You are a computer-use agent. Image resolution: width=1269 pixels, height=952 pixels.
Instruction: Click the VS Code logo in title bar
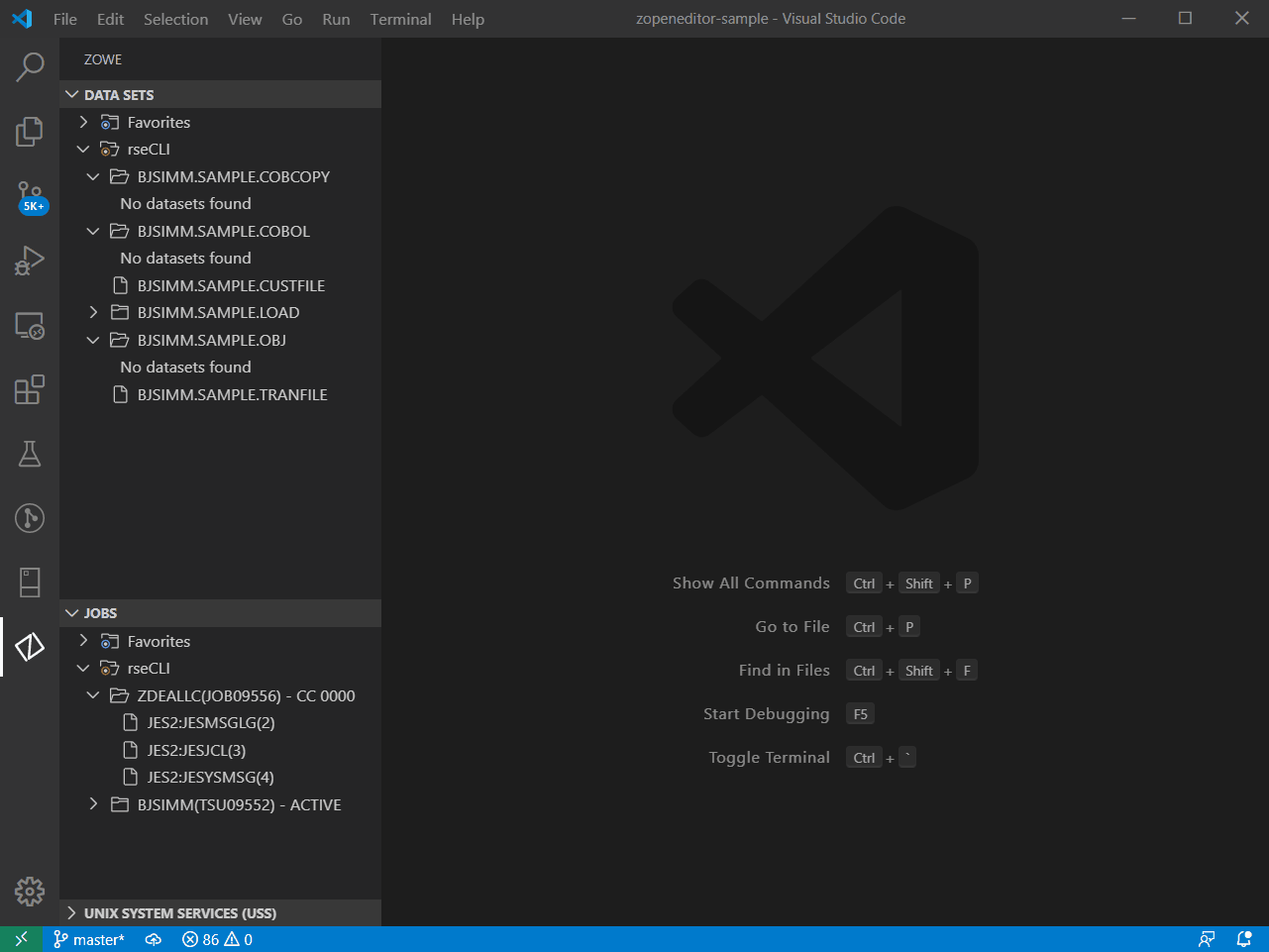coord(22,19)
